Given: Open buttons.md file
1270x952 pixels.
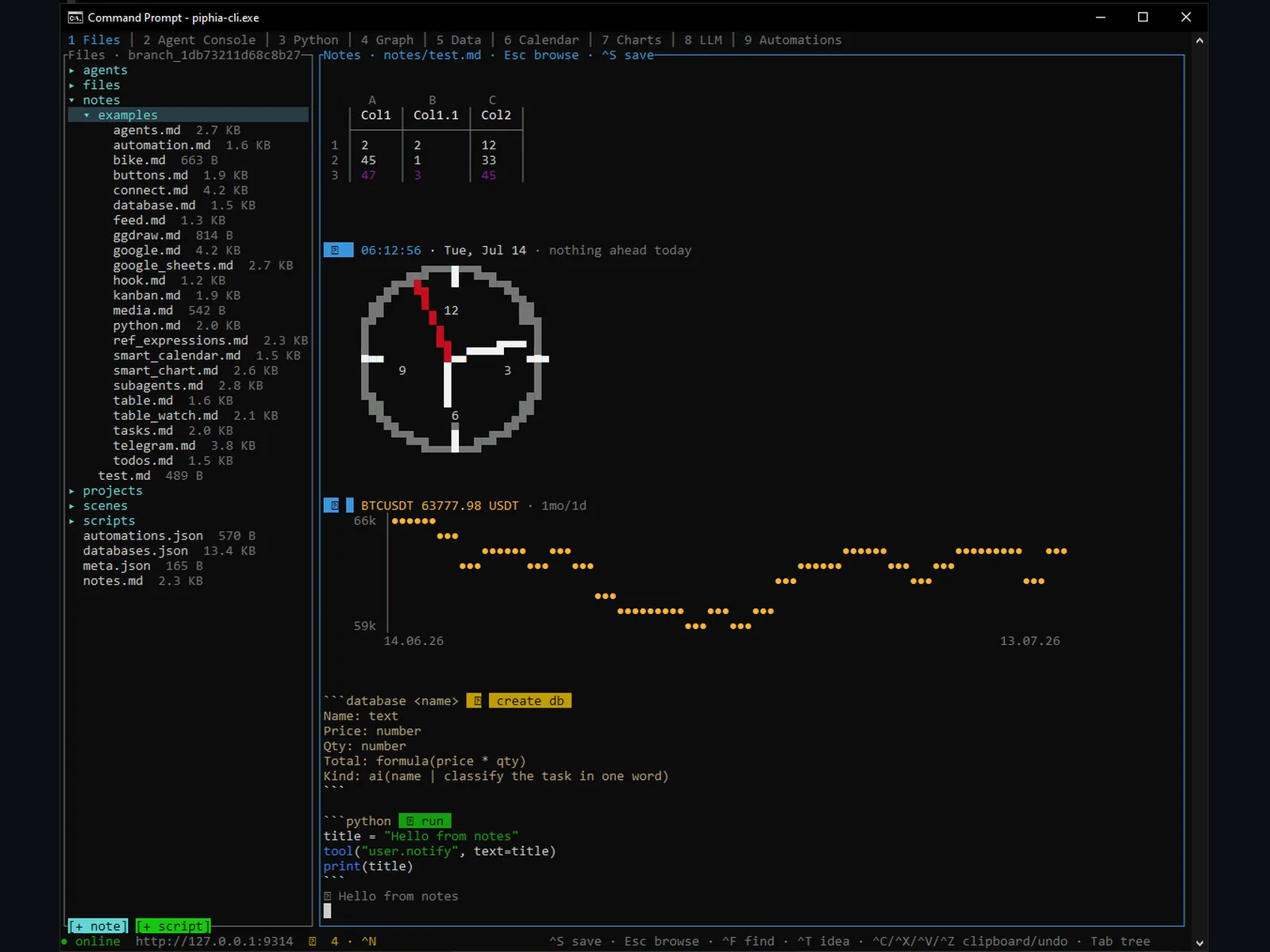Looking at the screenshot, I should (x=151, y=176).
